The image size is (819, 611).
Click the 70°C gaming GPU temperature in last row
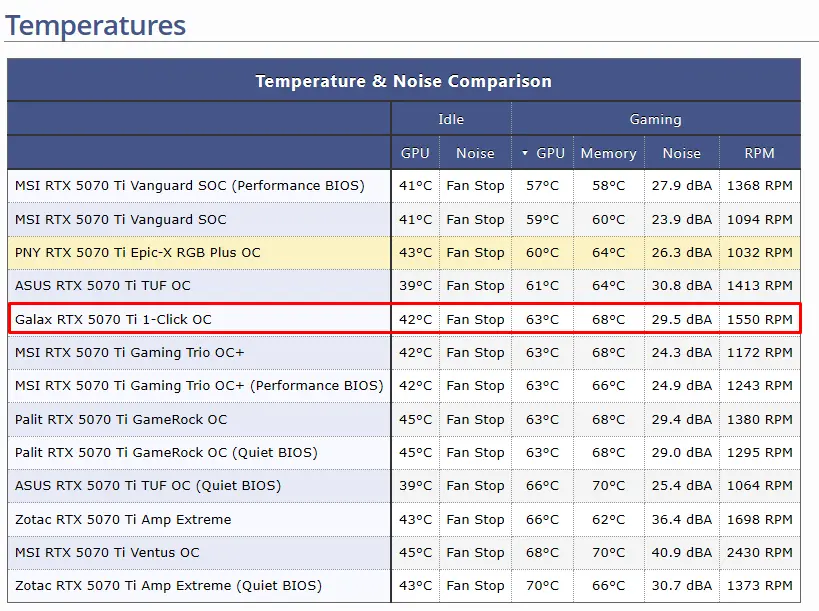542,585
